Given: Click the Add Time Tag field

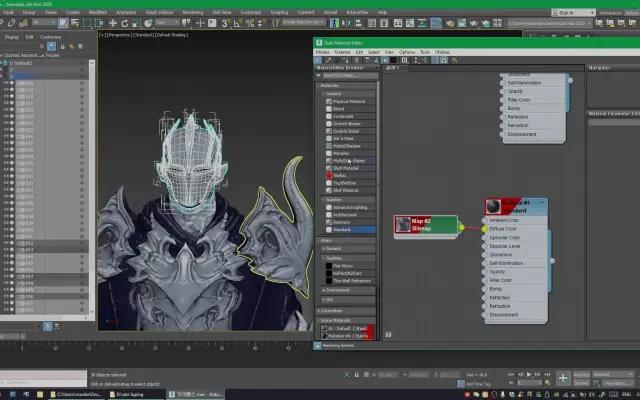Looking at the screenshot, I should [x=478, y=384].
